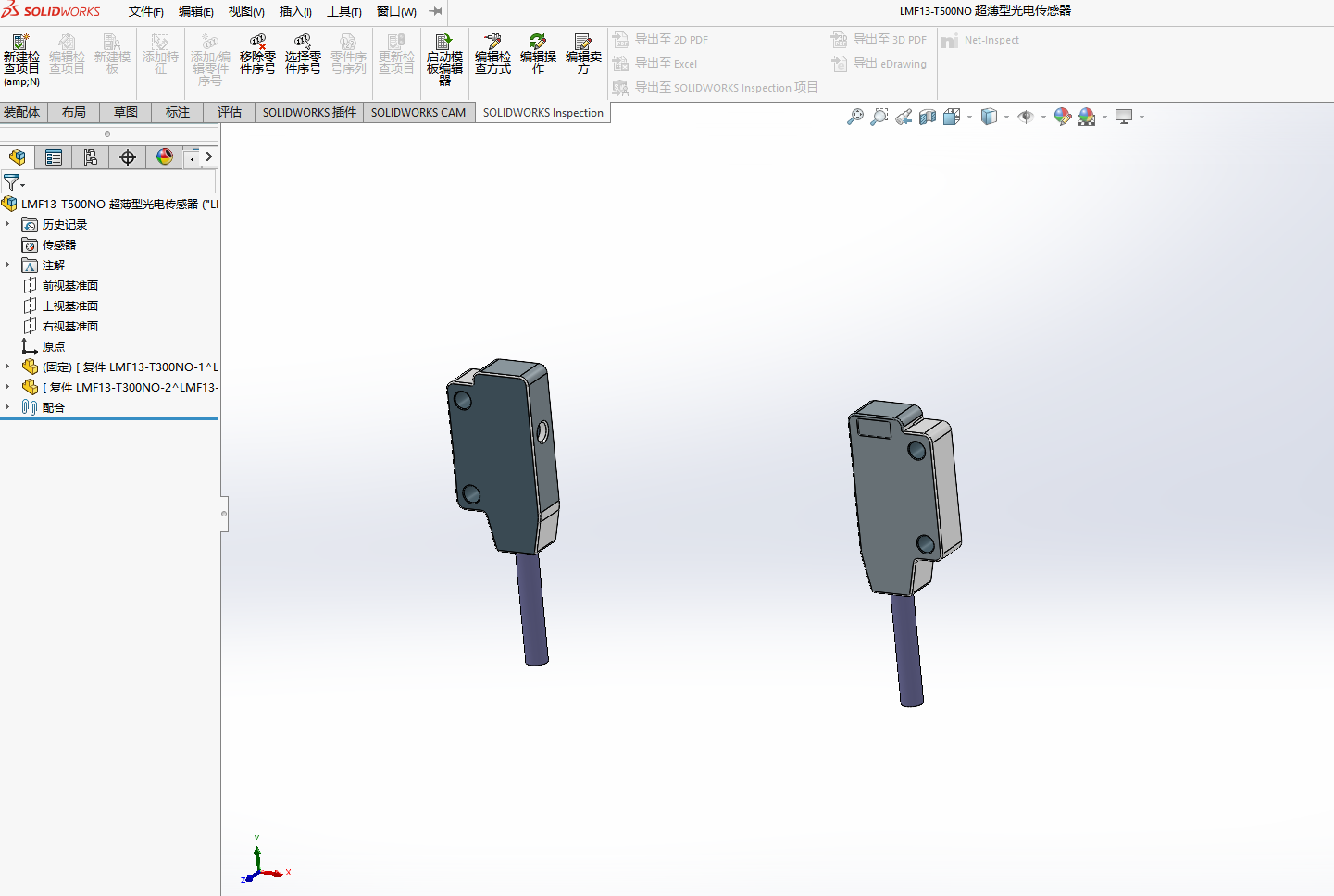The width and height of the screenshot is (1334, 896).
Task: Open ConfigurationManager panel tab
Action: click(x=90, y=157)
